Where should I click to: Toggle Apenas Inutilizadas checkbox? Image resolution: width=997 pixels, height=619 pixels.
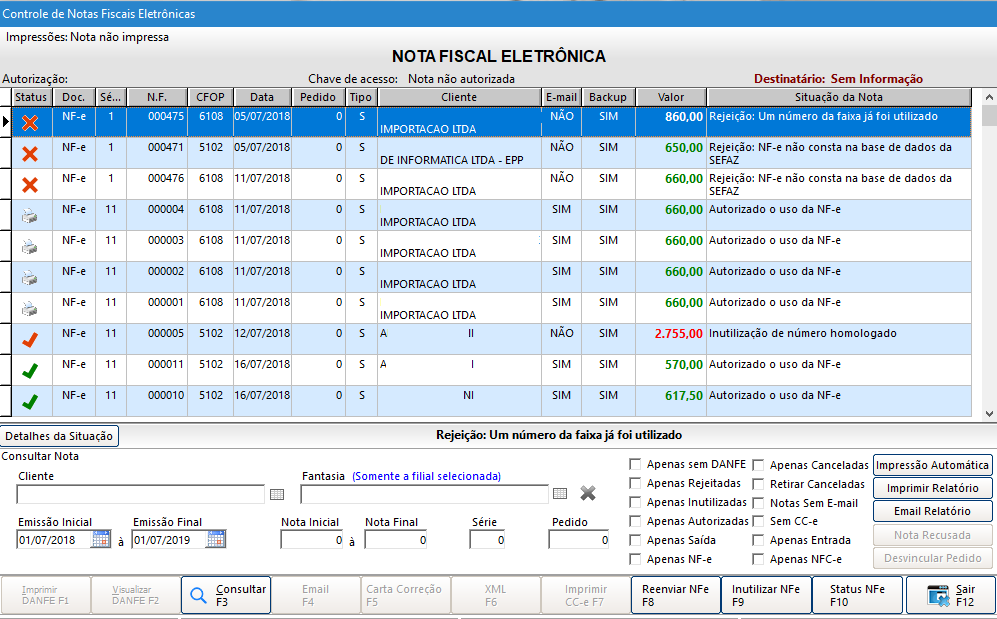click(x=635, y=502)
